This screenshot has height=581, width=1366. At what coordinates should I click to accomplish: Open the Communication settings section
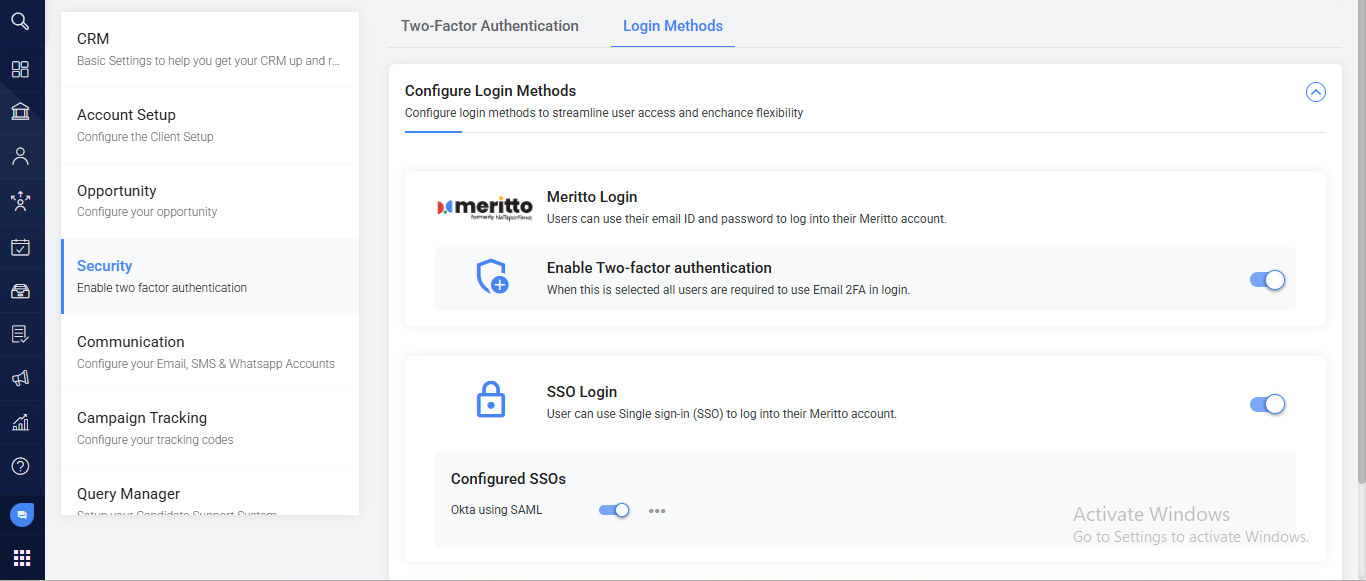pos(210,353)
